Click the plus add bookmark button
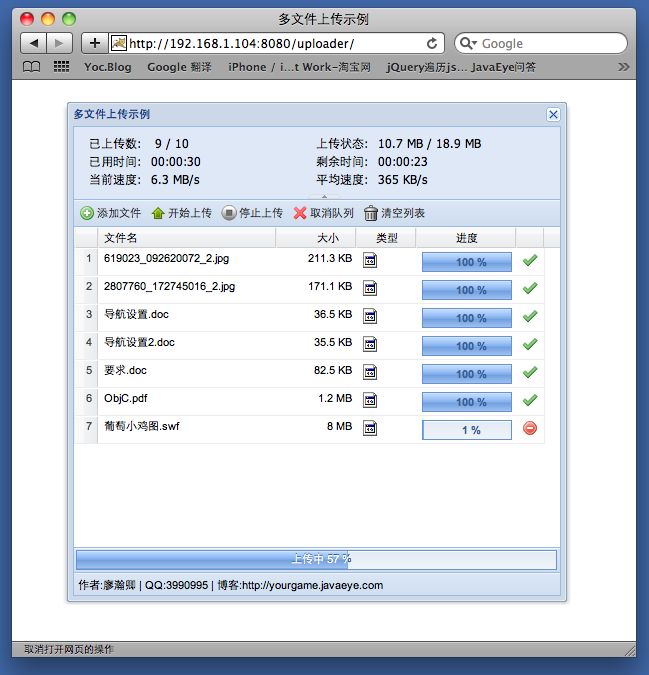This screenshot has width=649, height=675. (x=95, y=43)
